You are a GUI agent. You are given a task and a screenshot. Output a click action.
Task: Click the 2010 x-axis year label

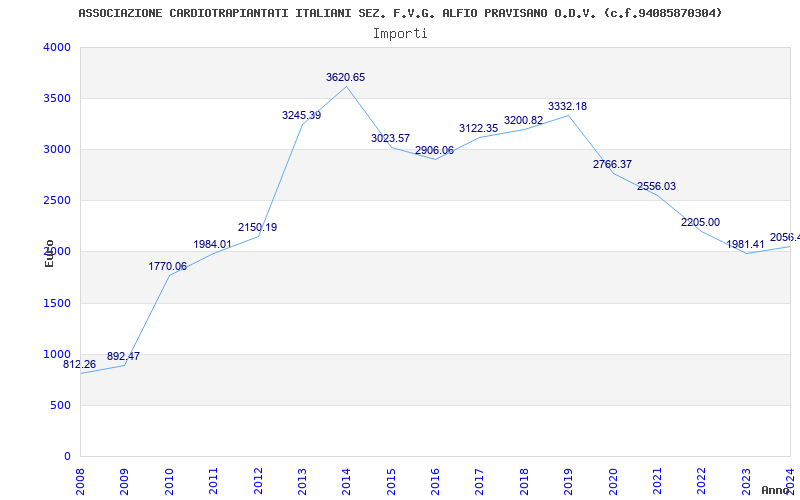pyautogui.click(x=169, y=481)
